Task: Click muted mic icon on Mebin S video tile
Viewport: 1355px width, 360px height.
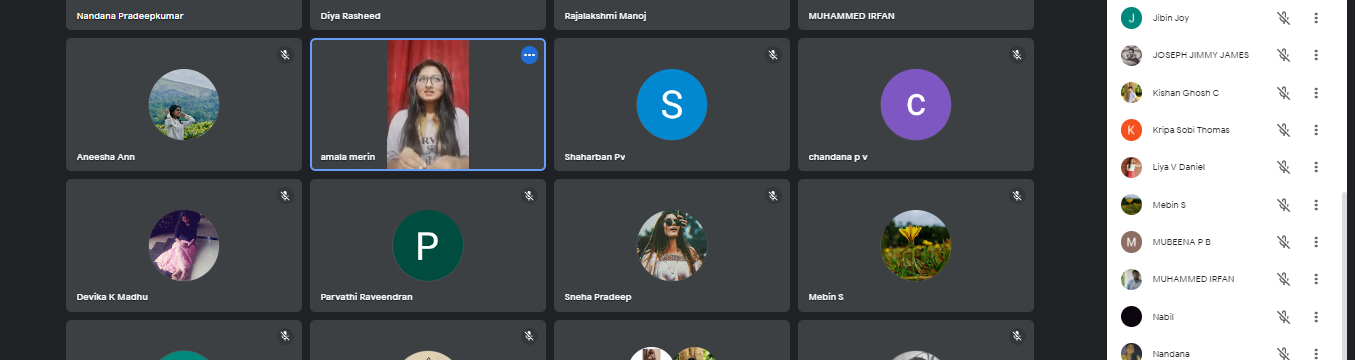Action: (1017, 196)
